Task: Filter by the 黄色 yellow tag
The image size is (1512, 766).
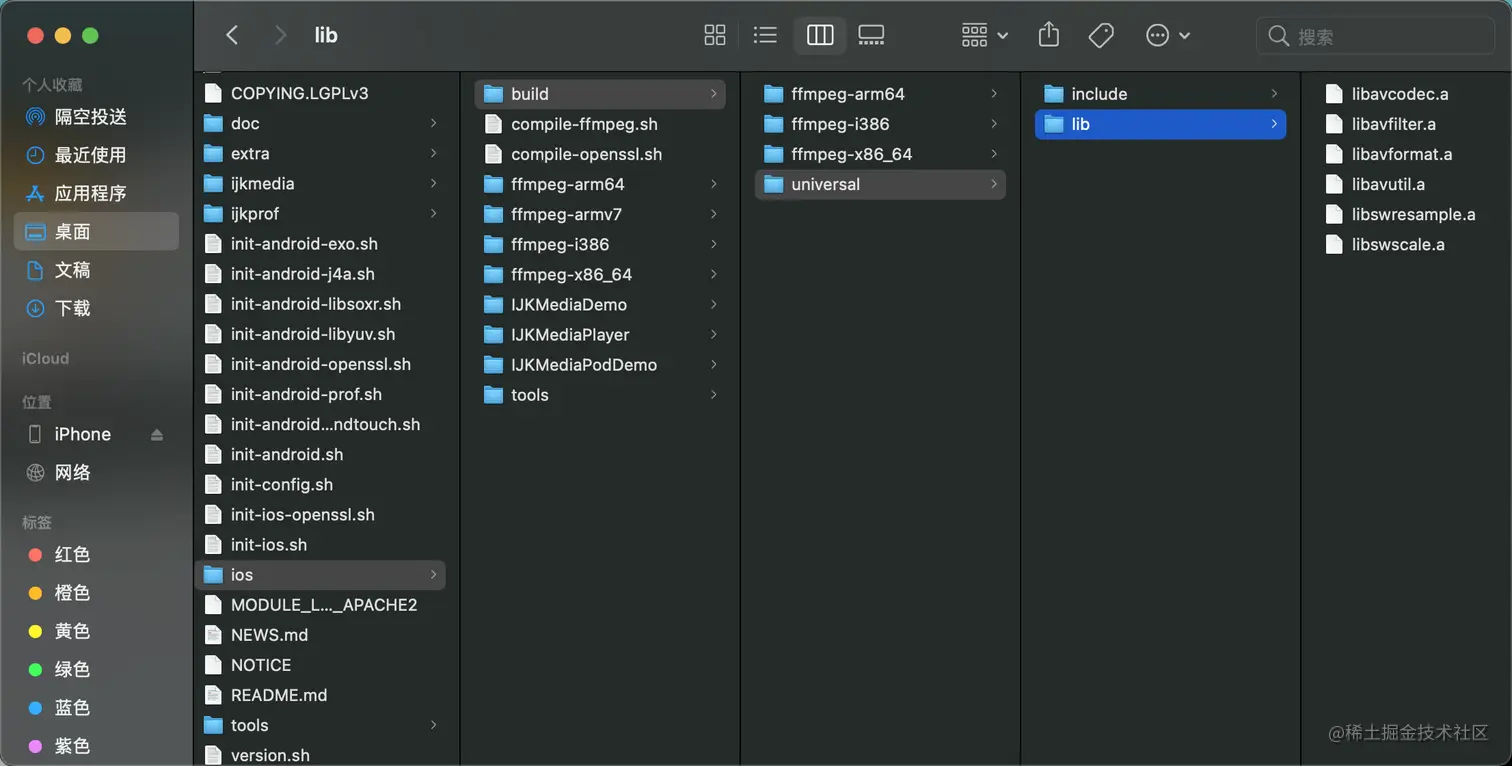Action: 96,631
